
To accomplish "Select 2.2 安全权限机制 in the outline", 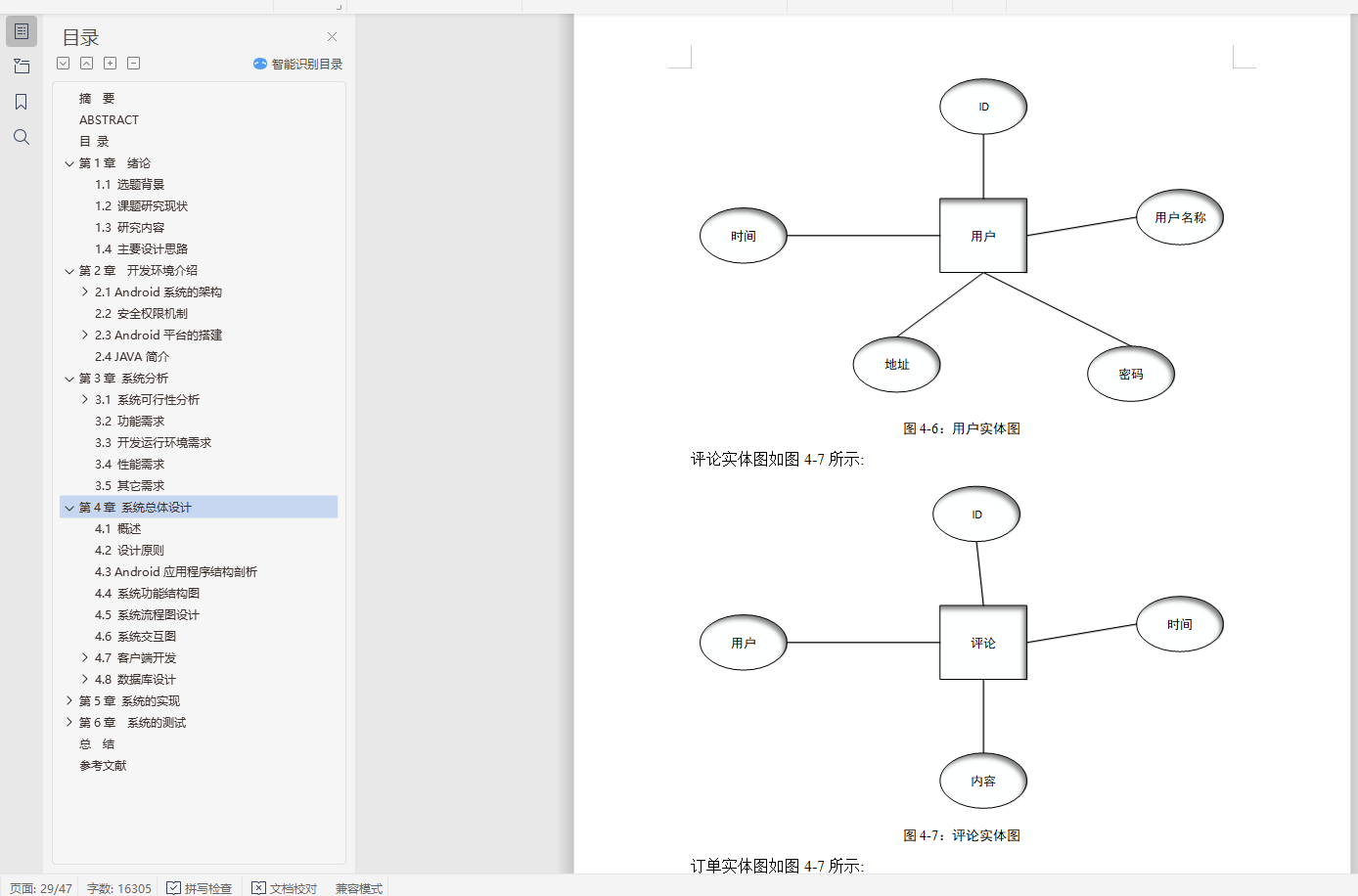I will tap(141, 314).
